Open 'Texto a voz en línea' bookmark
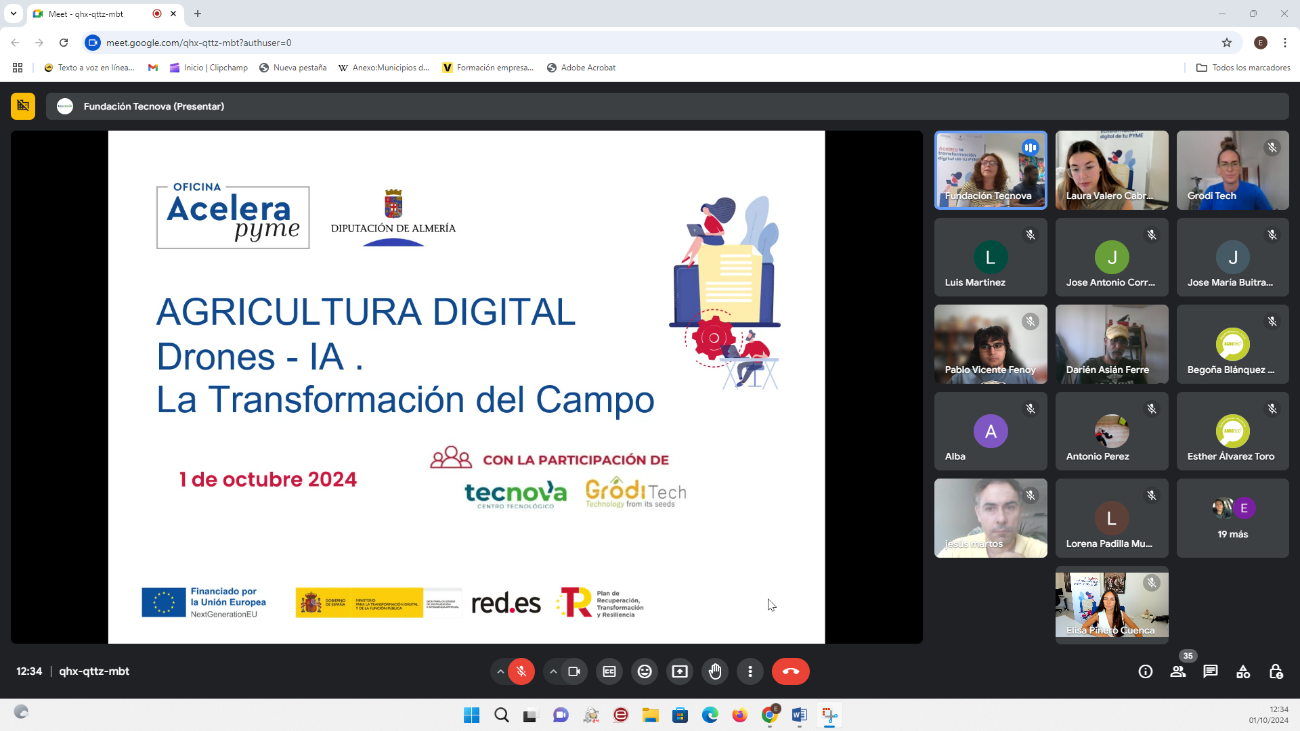Image resolution: width=1300 pixels, height=731 pixels. [x=89, y=68]
